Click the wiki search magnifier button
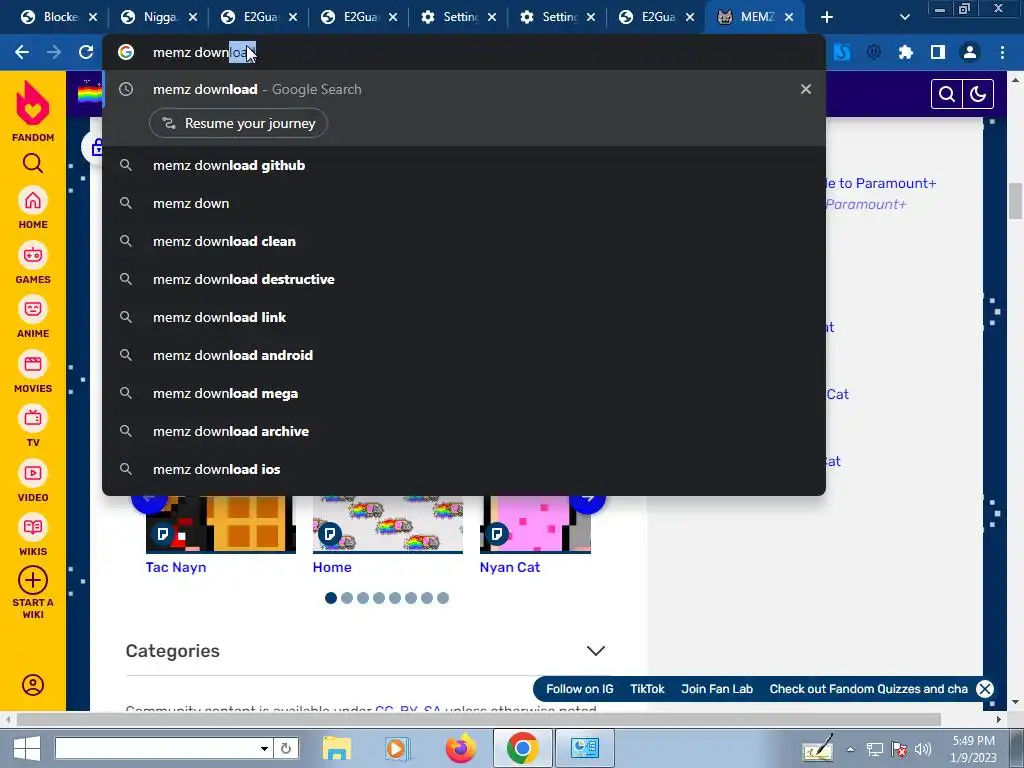This screenshot has width=1024, height=768. coord(946,95)
